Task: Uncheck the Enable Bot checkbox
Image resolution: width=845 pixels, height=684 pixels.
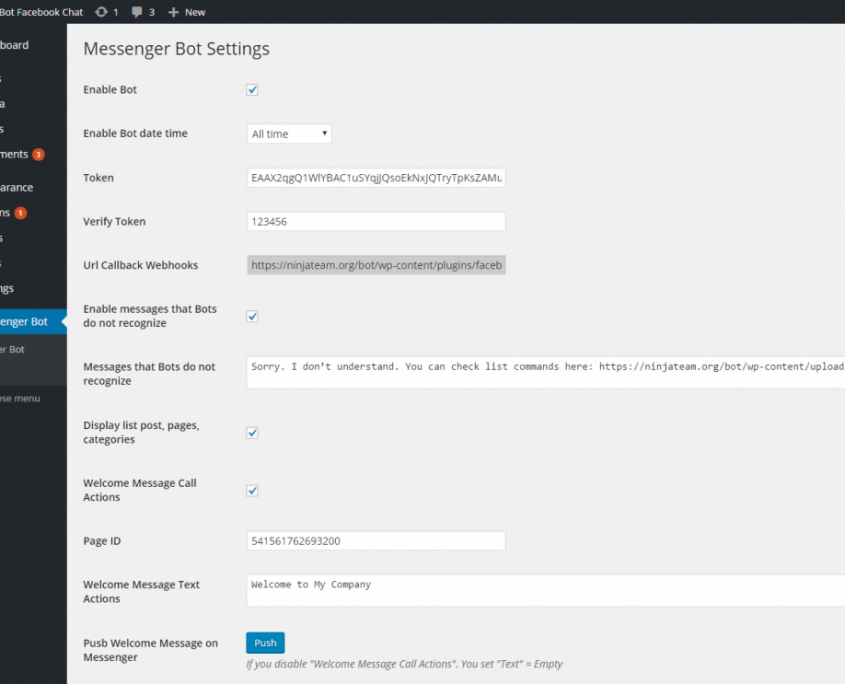Action: pyautogui.click(x=252, y=89)
